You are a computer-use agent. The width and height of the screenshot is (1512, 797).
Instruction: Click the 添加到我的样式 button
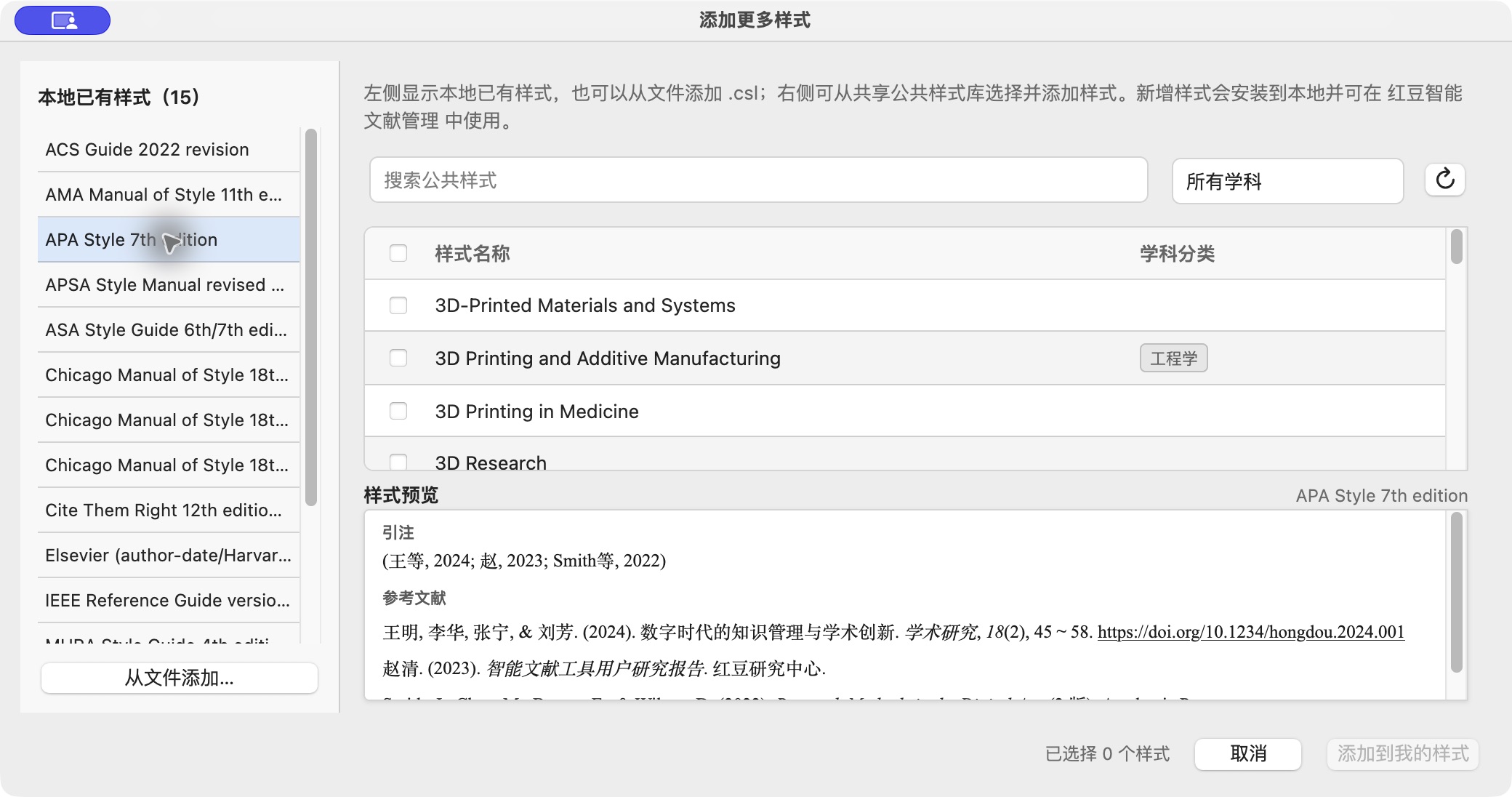coord(1403,753)
